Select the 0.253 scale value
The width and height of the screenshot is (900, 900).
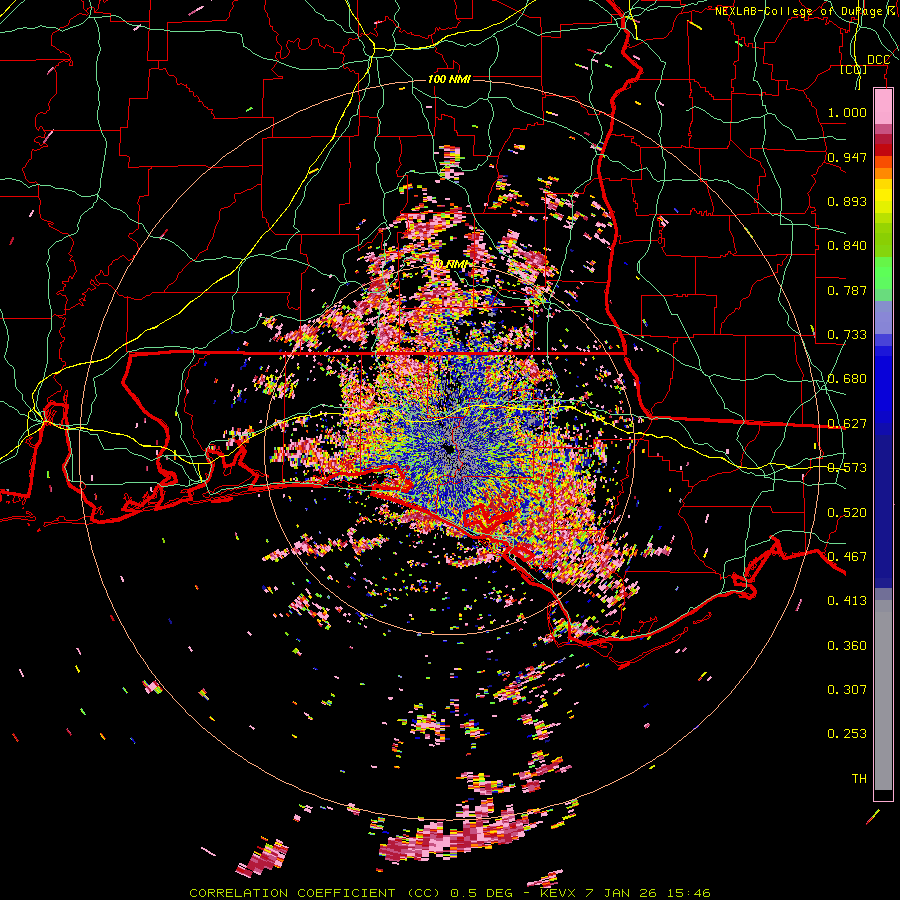847,734
